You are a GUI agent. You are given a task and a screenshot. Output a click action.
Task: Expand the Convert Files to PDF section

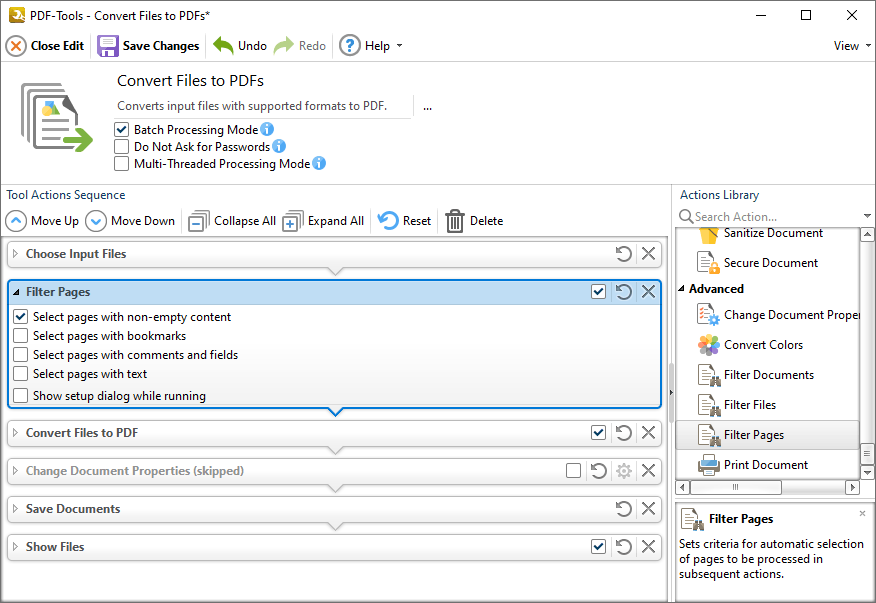coord(13,434)
